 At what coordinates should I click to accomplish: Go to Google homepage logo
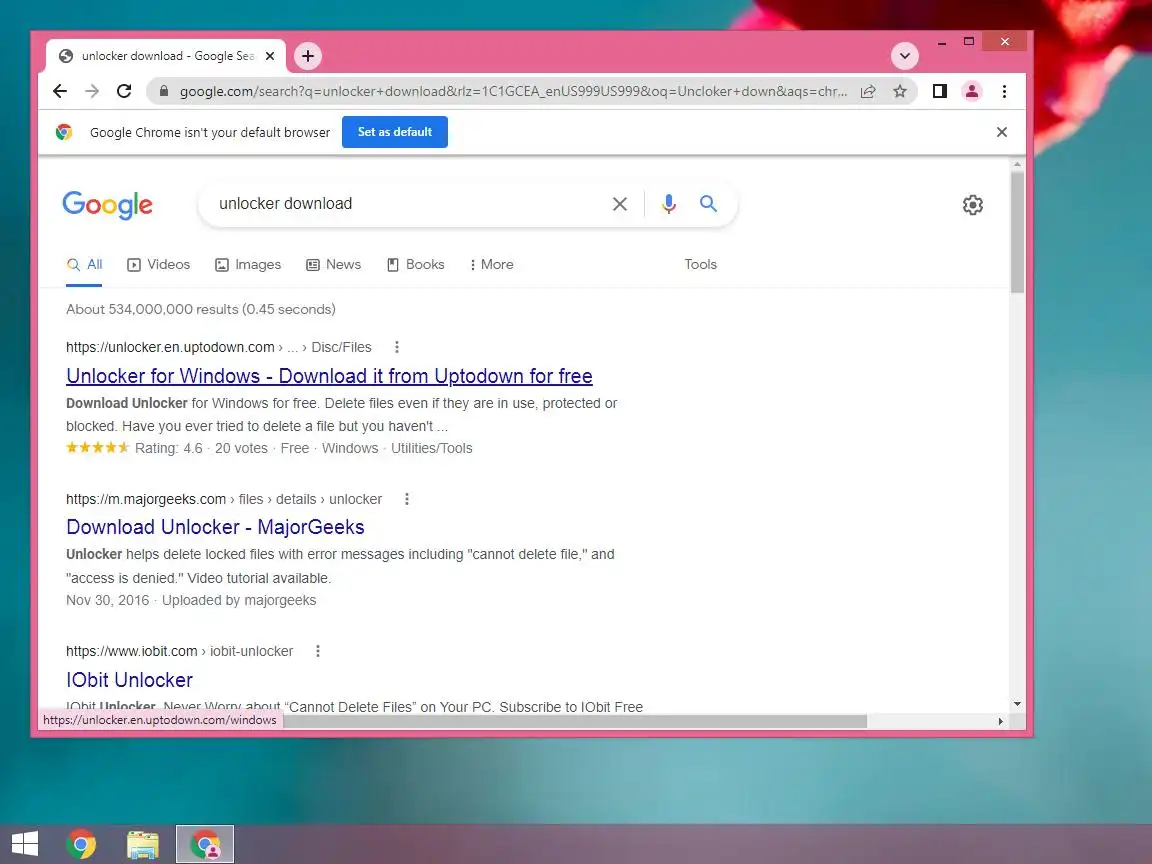tap(107, 205)
